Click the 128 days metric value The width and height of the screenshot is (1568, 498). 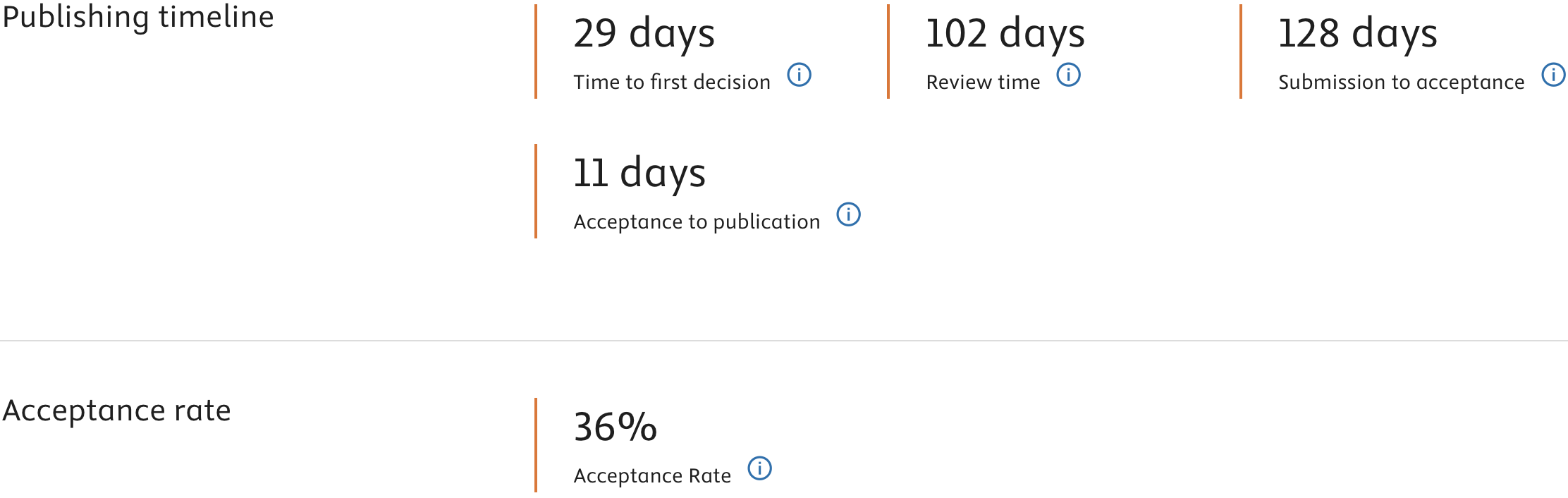coord(1358,35)
